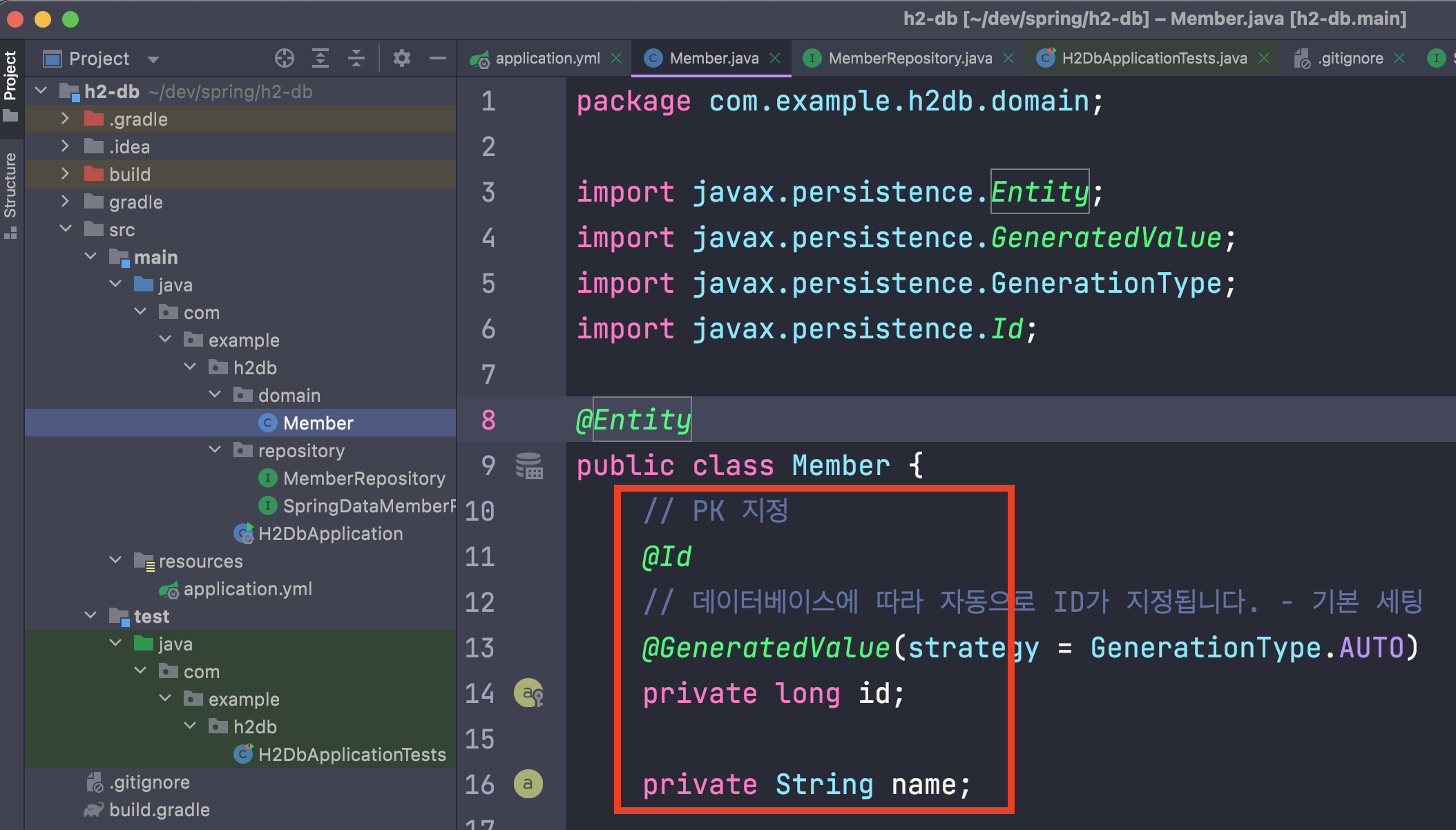This screenshot has width=1456, height=830.
Task: Select application.yml in resources folder
Action: tap(240, 588)
